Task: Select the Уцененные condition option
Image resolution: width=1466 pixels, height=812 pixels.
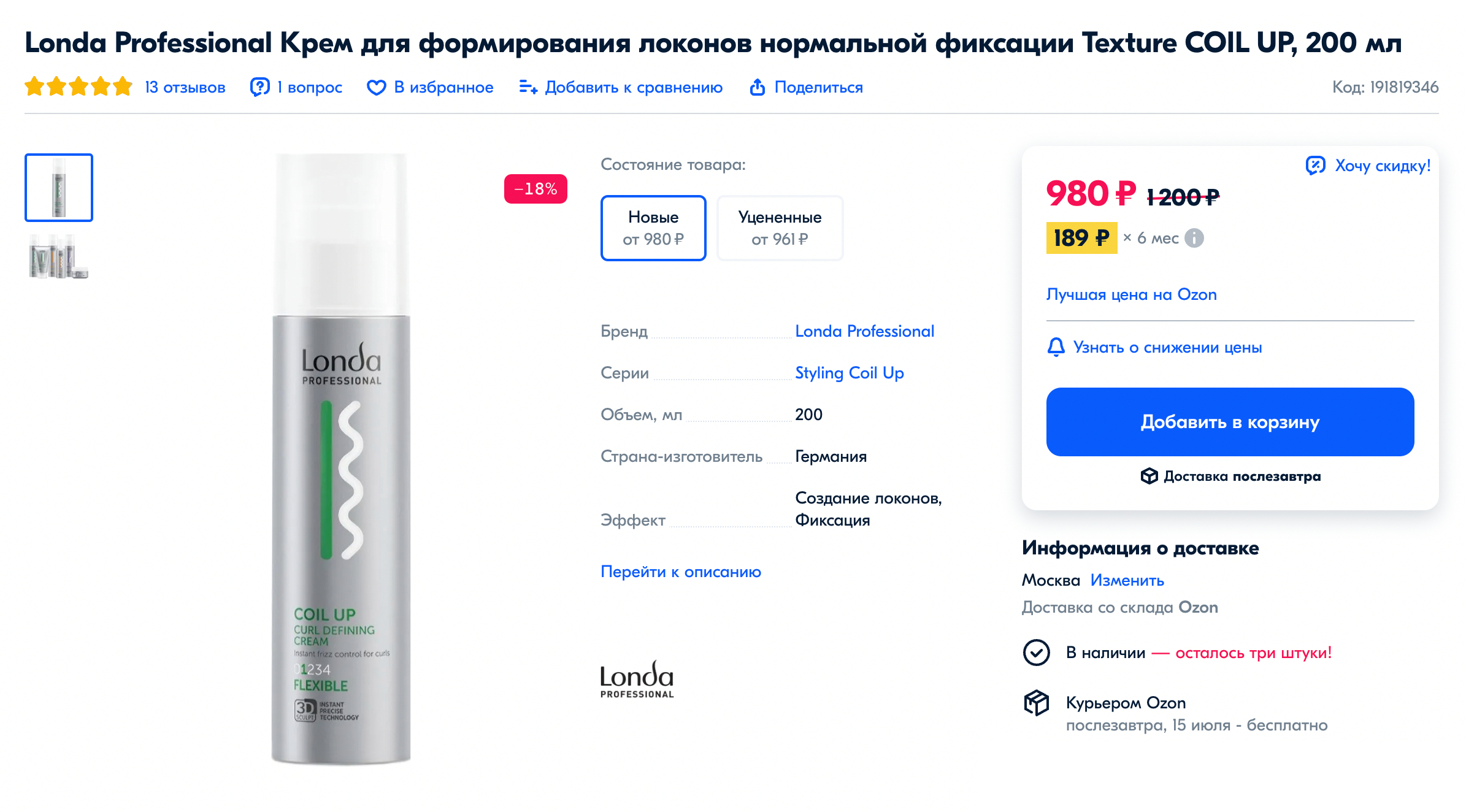Action: (x=780, y=228)
